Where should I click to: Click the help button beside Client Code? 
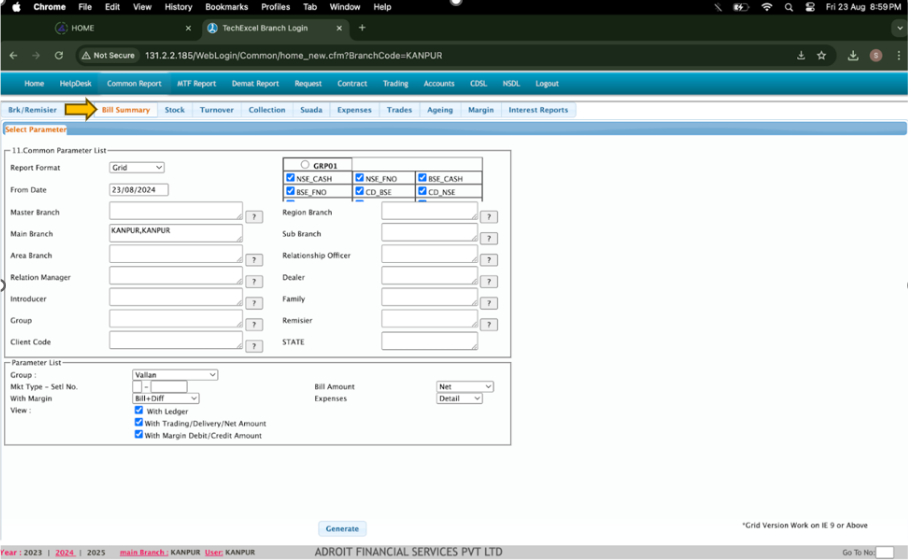[254, 346]
